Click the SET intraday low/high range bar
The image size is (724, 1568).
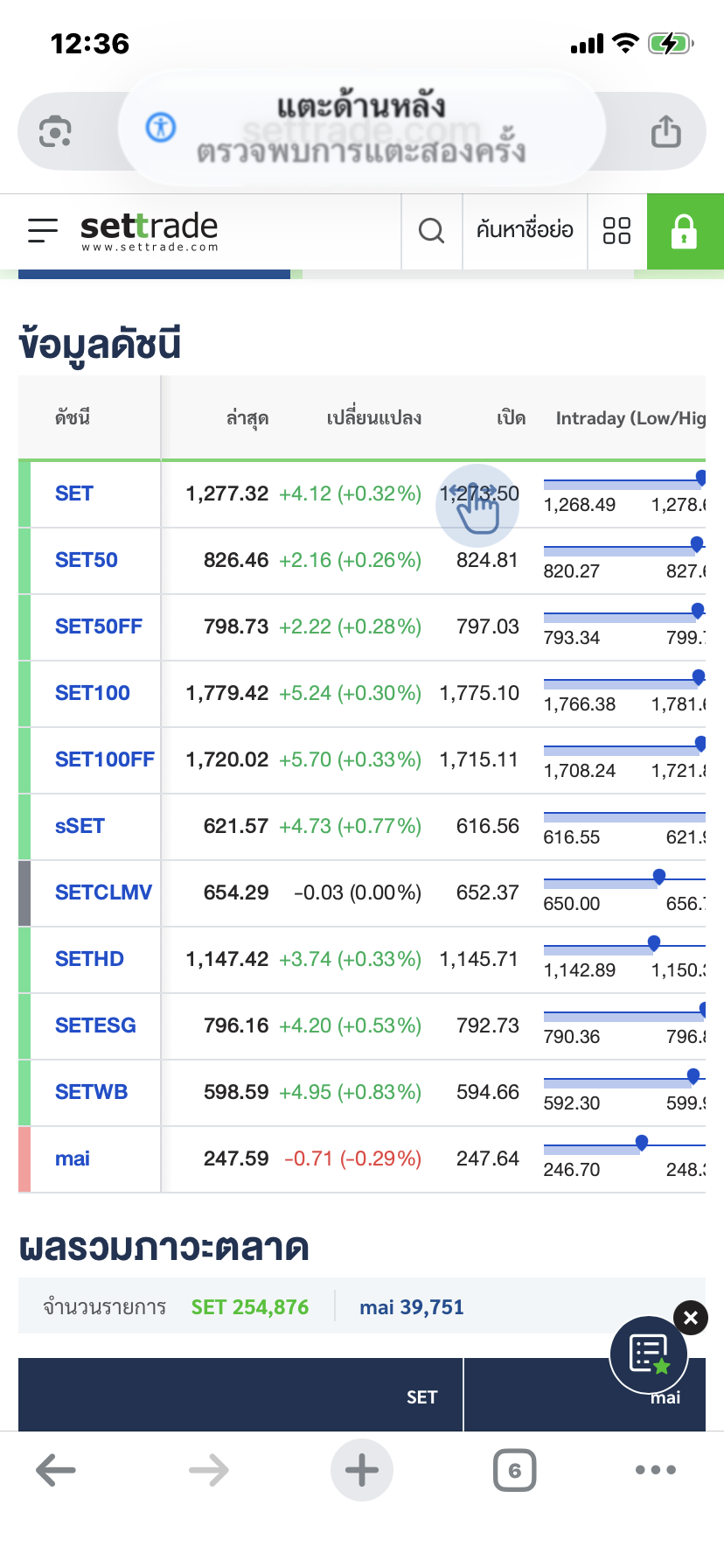(623, 483)
